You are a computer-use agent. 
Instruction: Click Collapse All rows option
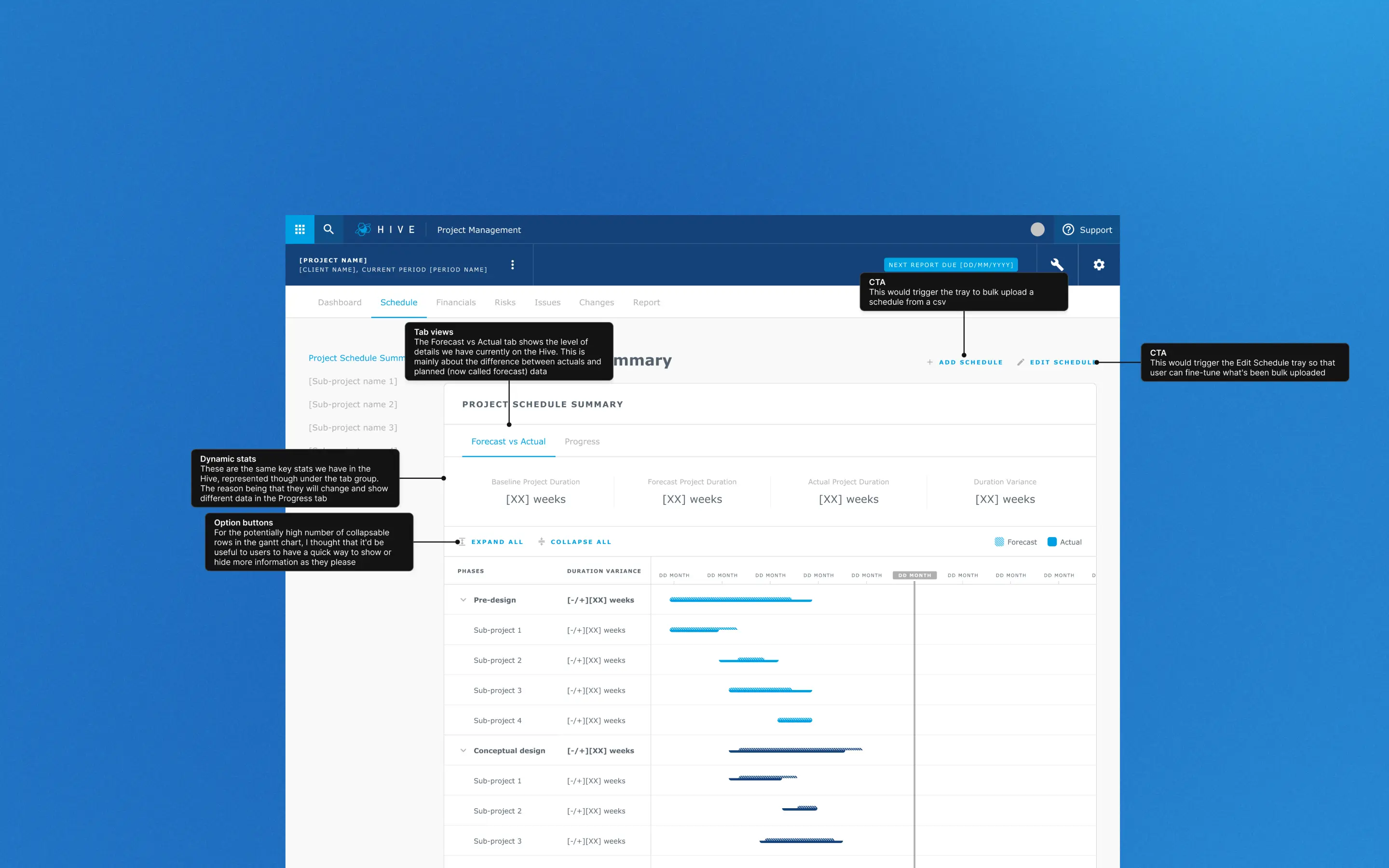click(580, 542)
